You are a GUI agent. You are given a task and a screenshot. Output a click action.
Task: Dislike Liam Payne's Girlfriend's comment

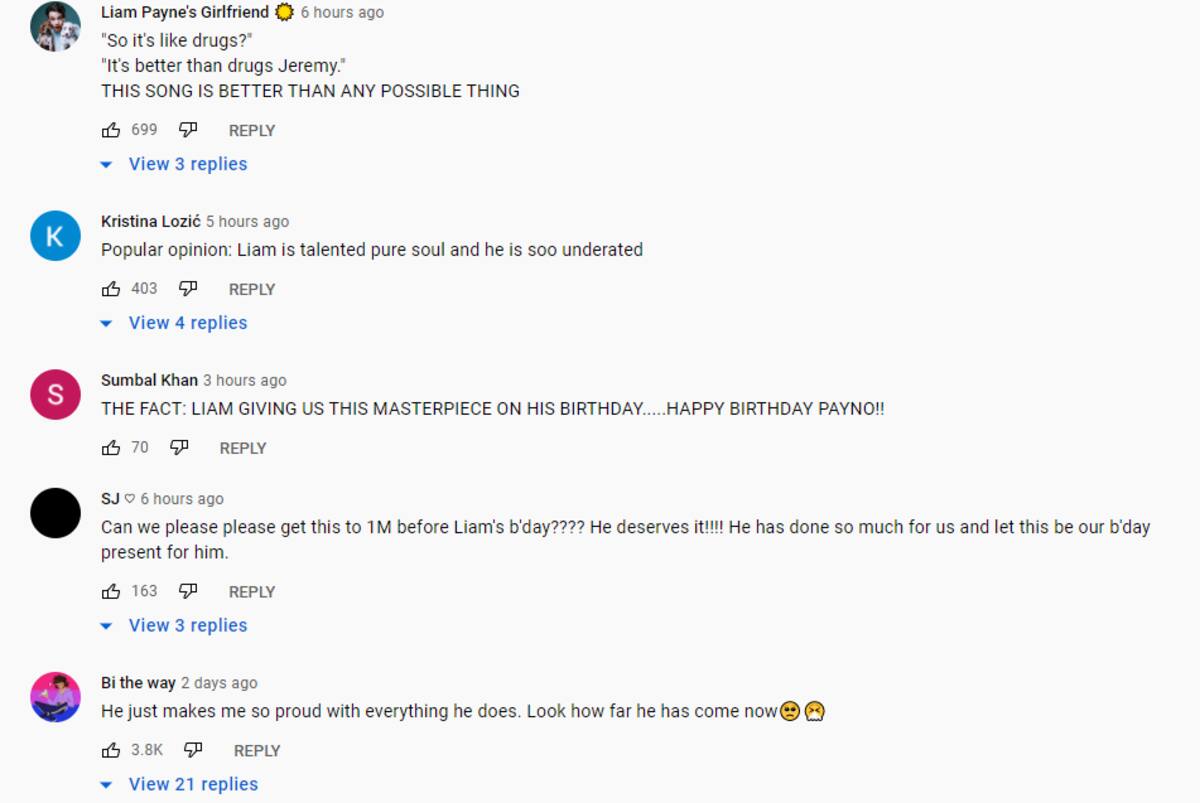[188, 130]
